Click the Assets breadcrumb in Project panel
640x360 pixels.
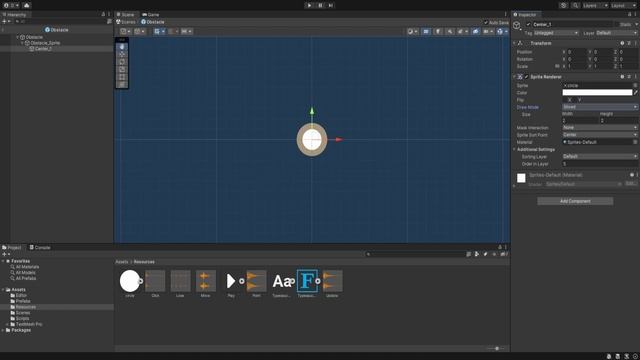point(122,262)
